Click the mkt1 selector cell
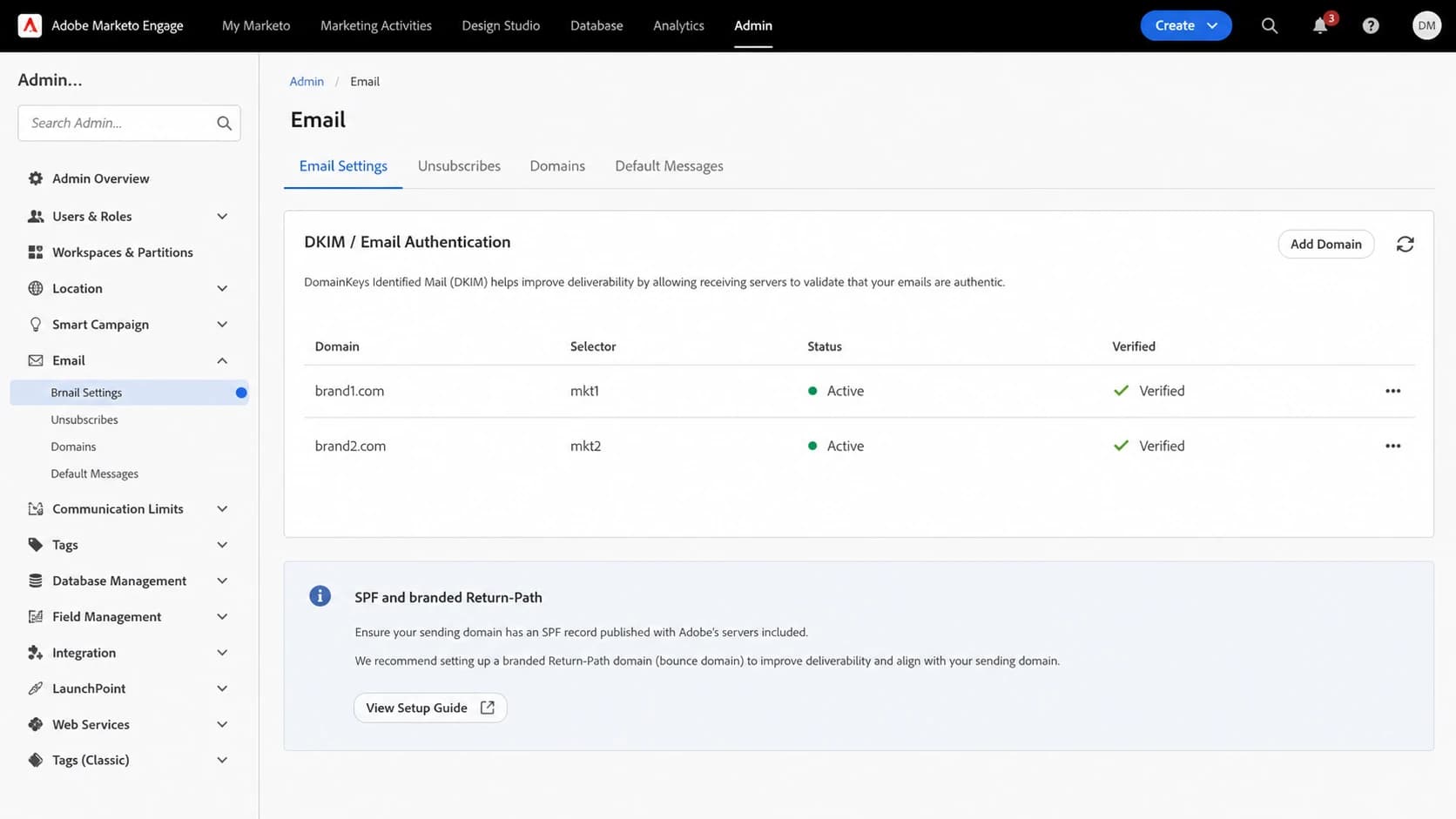1456x819 pixels. [x=584, y=391]
